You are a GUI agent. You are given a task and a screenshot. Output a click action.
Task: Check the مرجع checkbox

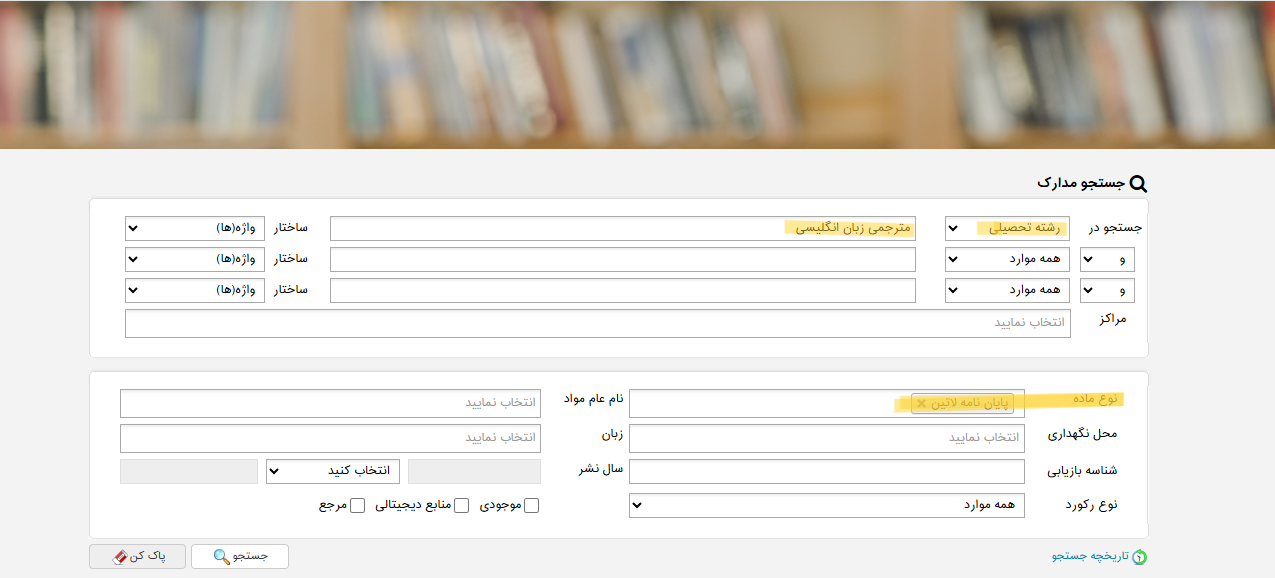[x=358, y=506]
